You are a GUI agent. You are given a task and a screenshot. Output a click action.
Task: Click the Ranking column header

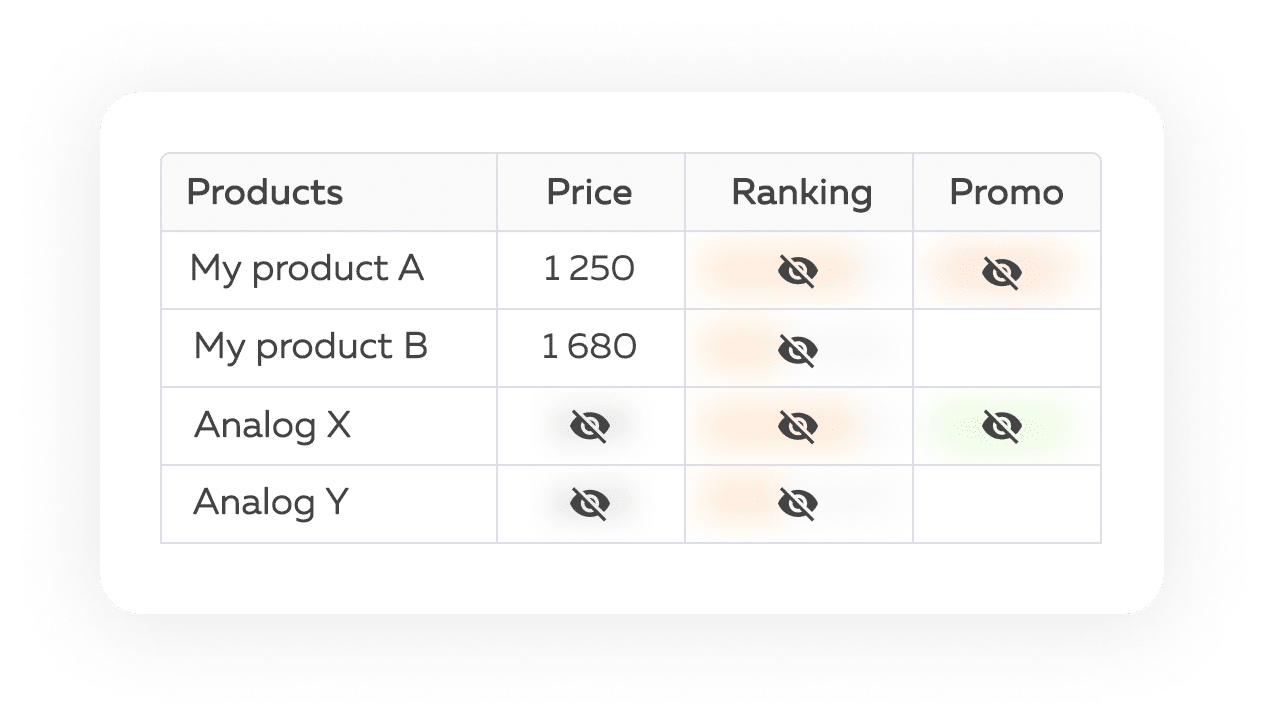[801, 192]
